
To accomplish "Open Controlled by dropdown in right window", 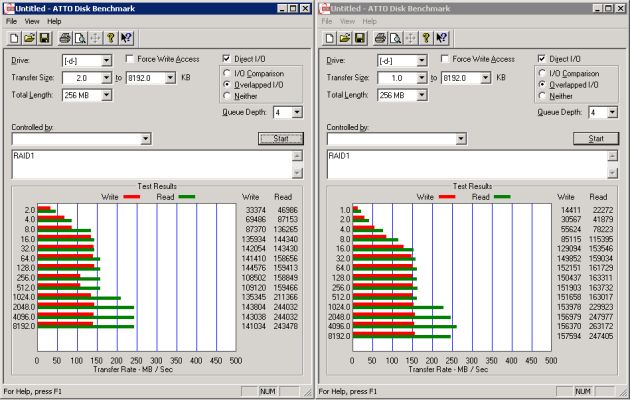I will click(461, 139).
